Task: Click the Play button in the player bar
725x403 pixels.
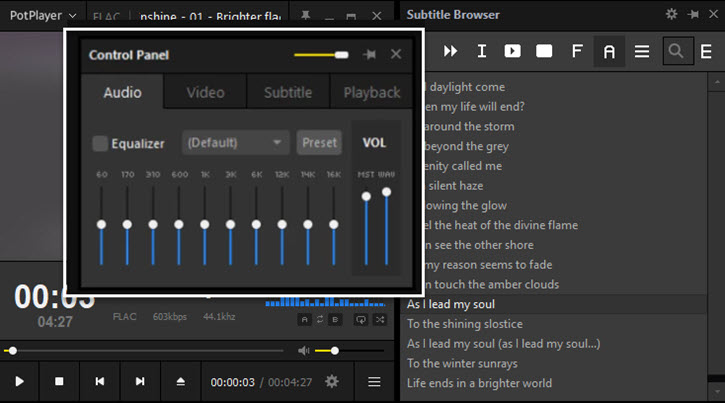Action: tap(19, 382)
